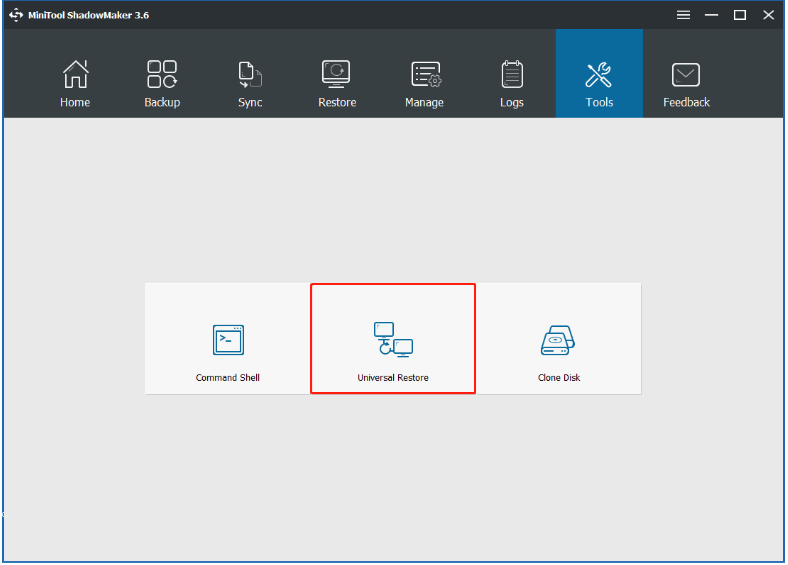The width and height of the screenshot is (788, 565).
Task: View the Logs tab
Action: point(512,83)
